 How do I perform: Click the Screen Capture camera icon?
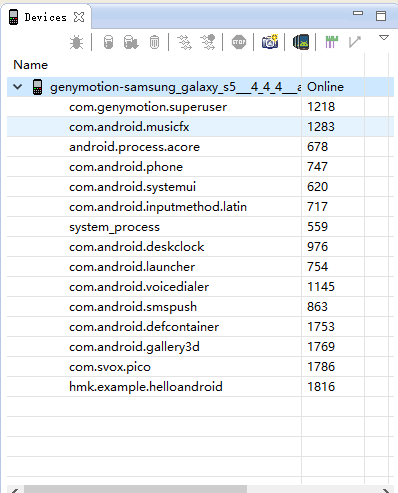[x=270, y=42]
